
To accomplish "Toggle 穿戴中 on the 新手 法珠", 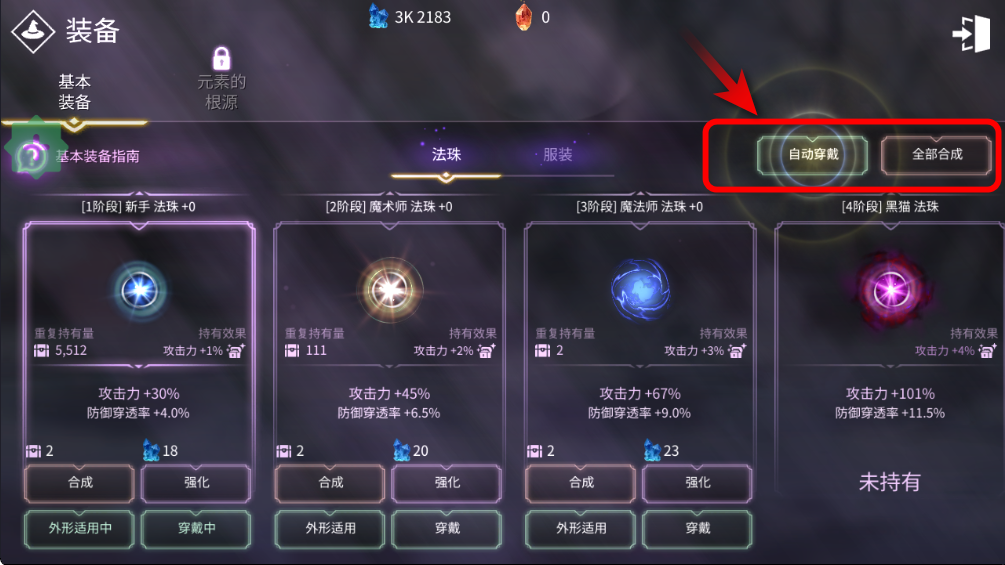I will (x=196, y=528).
